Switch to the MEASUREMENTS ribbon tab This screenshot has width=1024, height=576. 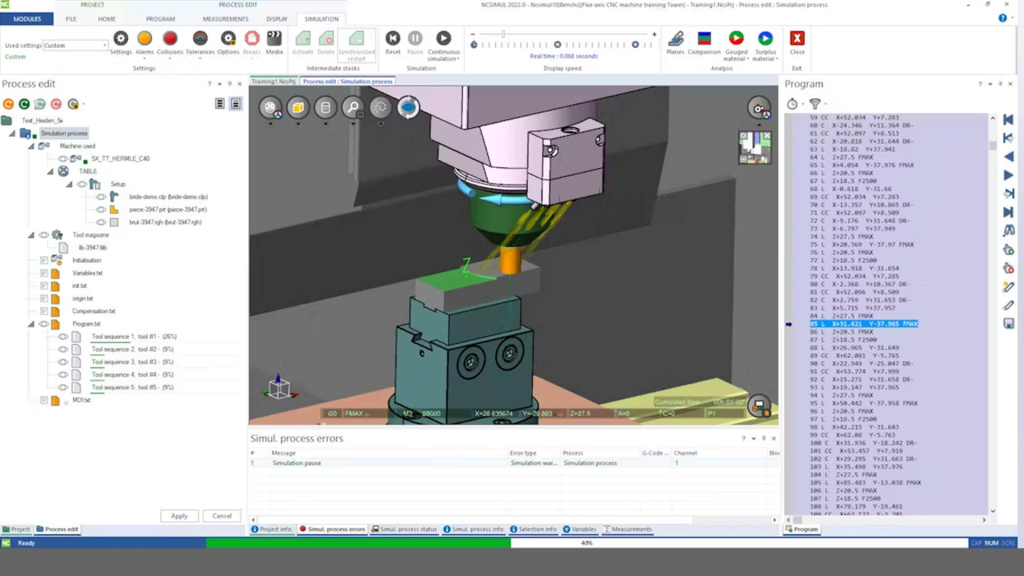pos(225,19)
